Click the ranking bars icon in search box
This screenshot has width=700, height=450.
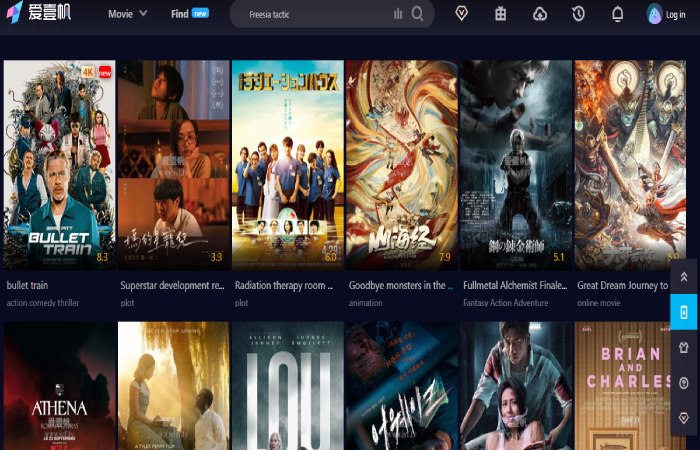tap(398, 14)
